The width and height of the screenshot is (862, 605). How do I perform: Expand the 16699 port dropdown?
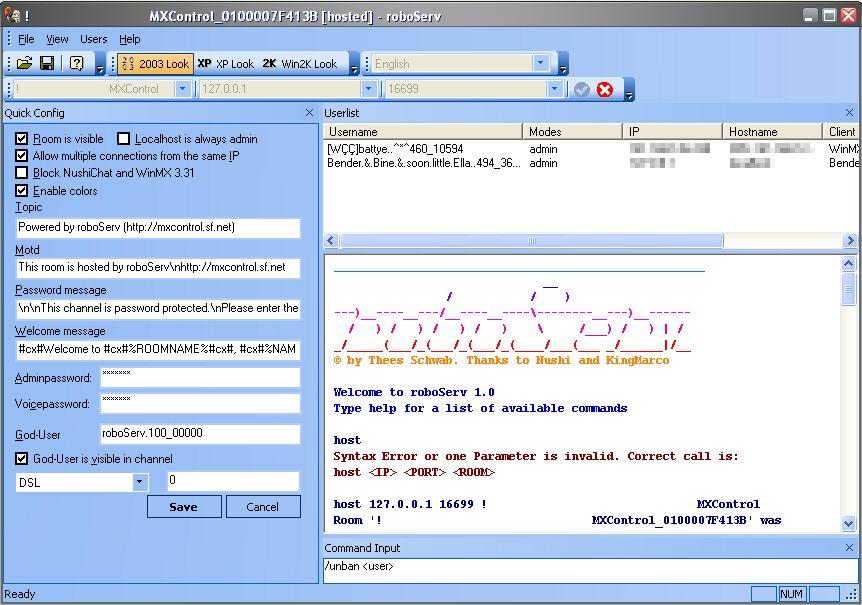555,88
